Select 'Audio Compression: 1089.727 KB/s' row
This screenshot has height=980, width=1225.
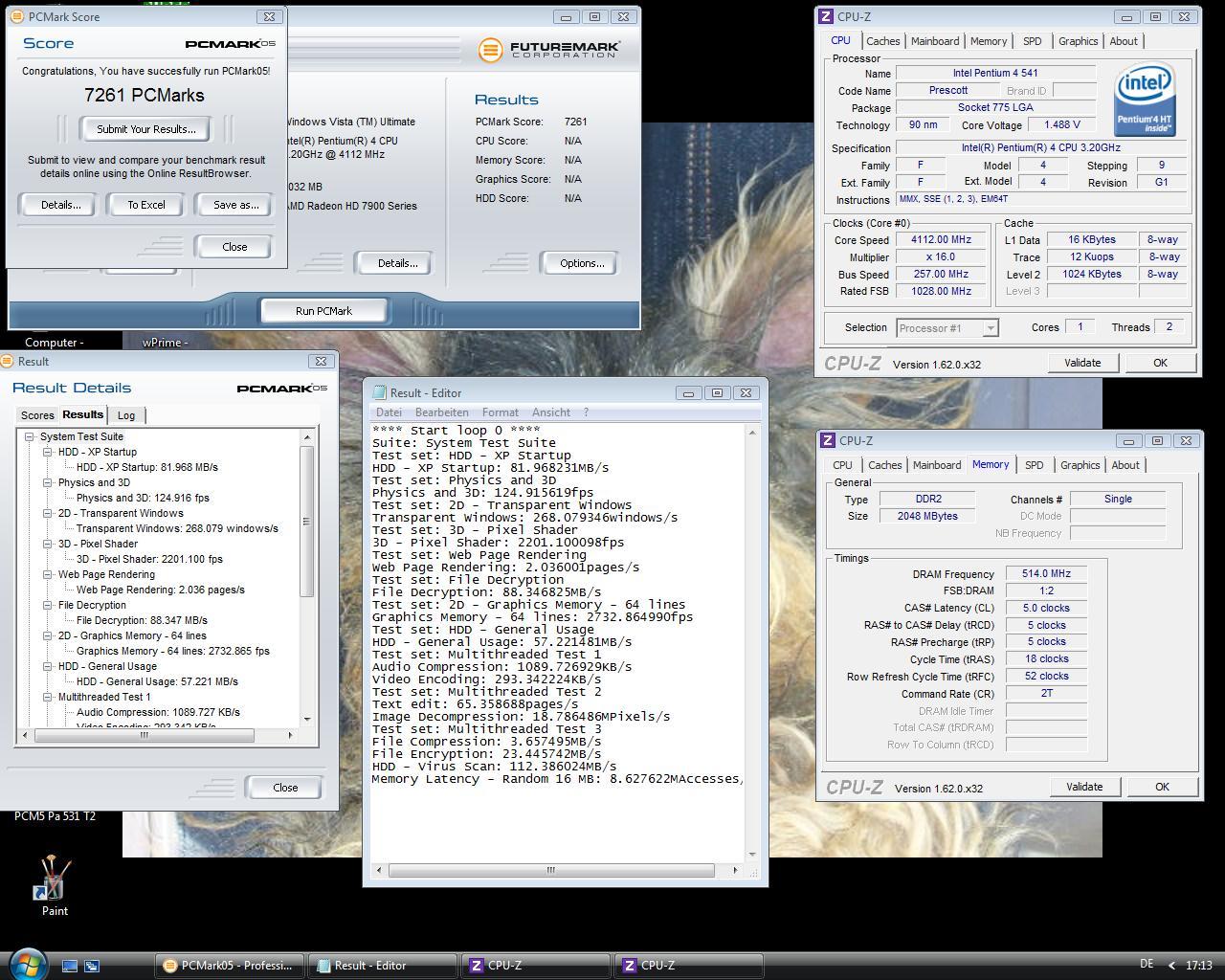pos(158,712)
